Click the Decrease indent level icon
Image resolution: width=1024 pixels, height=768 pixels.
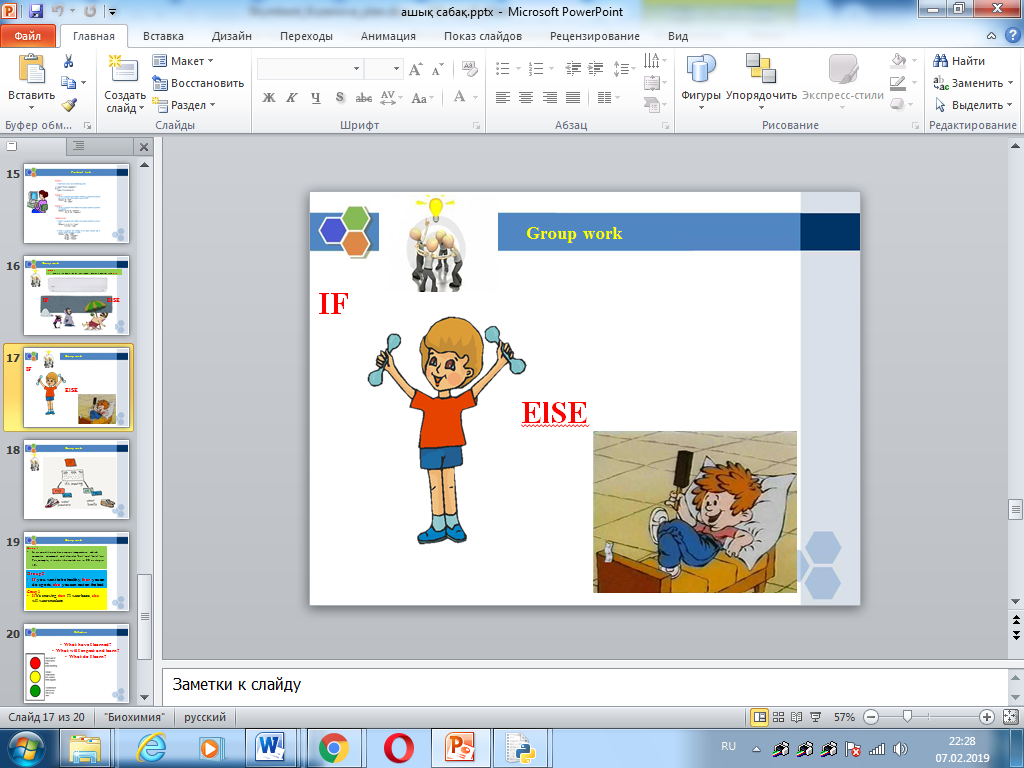coord(573,68)
